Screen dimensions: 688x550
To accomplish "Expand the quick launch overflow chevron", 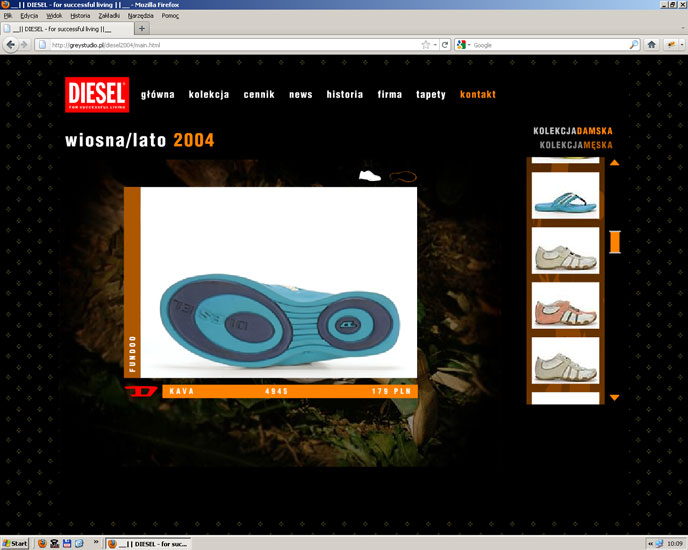I will click(96, 542).
